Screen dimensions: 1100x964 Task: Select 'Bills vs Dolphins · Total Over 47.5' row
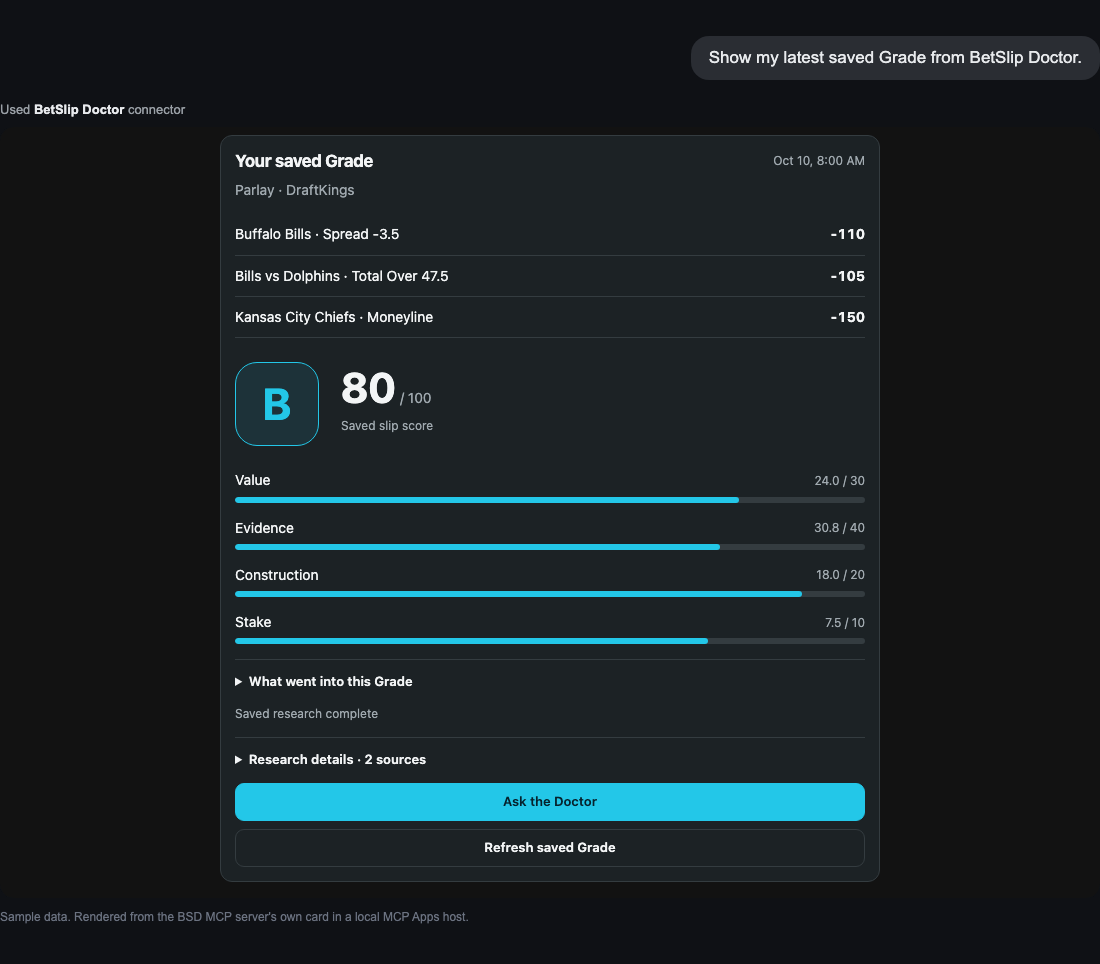coord(549,276)
